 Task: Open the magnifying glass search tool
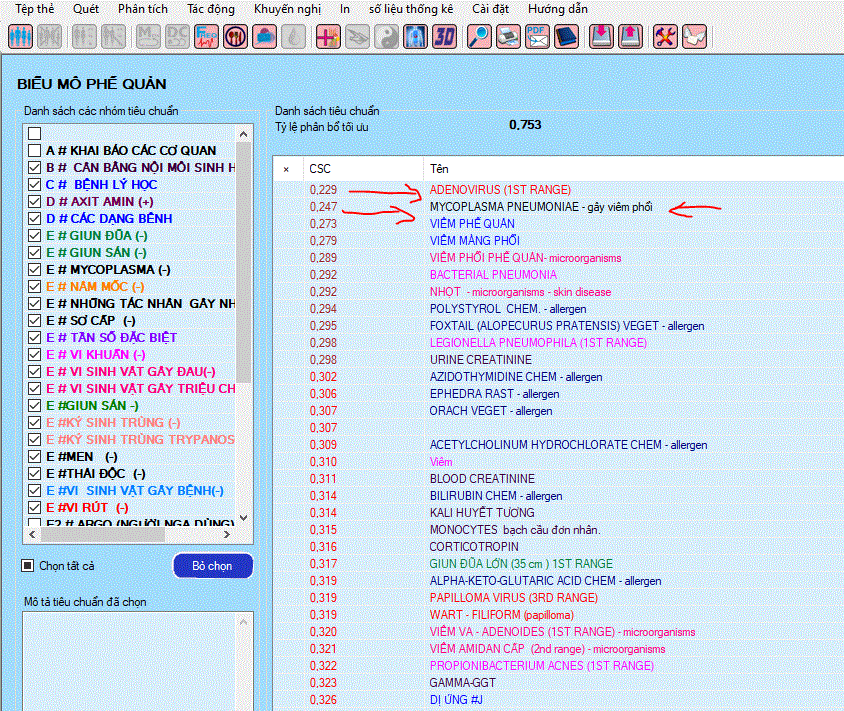click(x=479, y=37)
